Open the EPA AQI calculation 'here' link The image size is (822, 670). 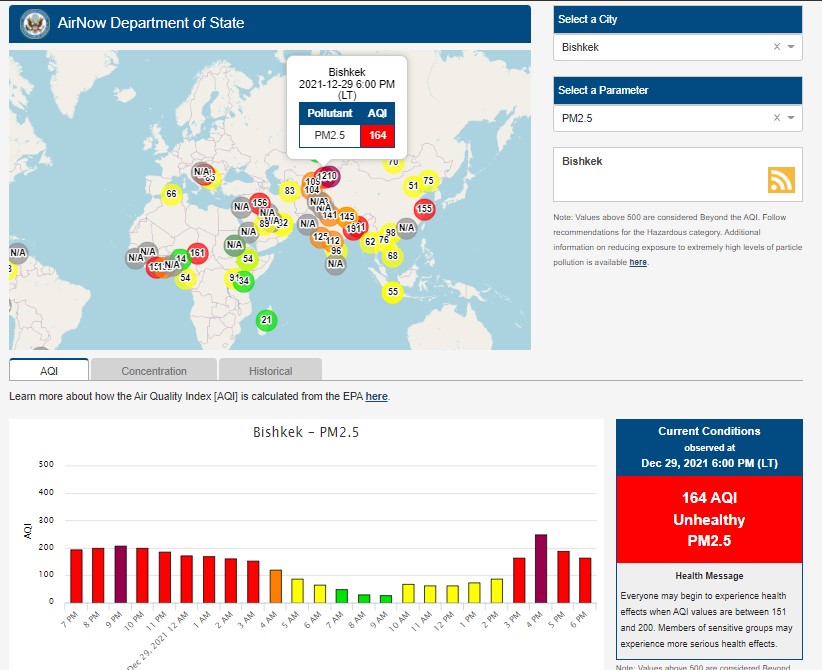(x=376, y=397)
